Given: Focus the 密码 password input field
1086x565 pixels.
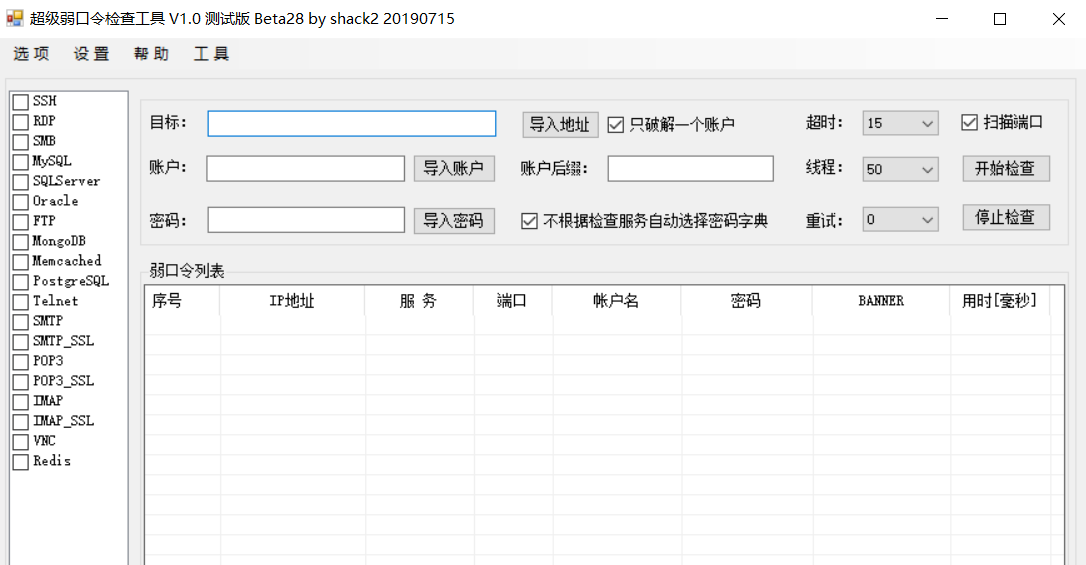Looking at the screenshot, I should click(305, 220).
